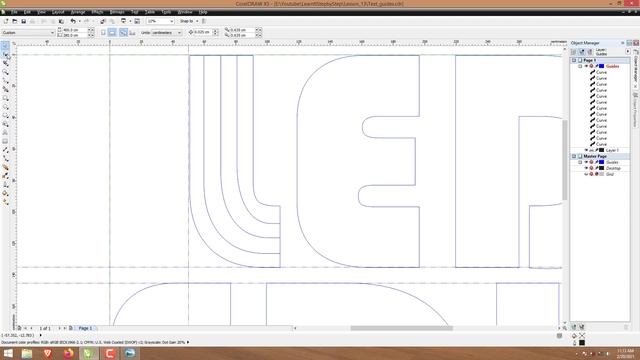Undo the last action

click(73, 21)
